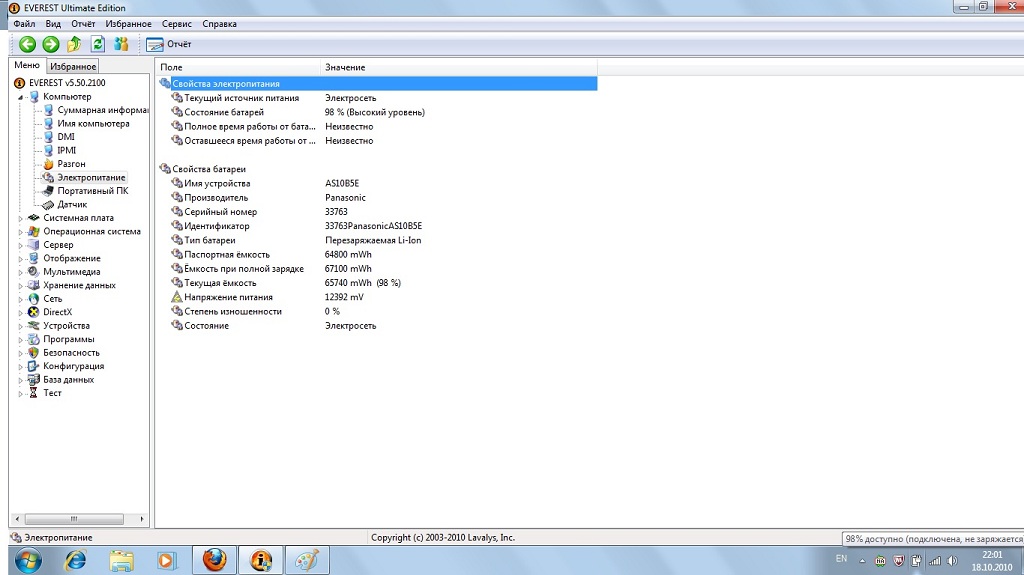Click the volume icon in system tray
The width and height of the screenshot is (1024, 575).
coord(953,561)
